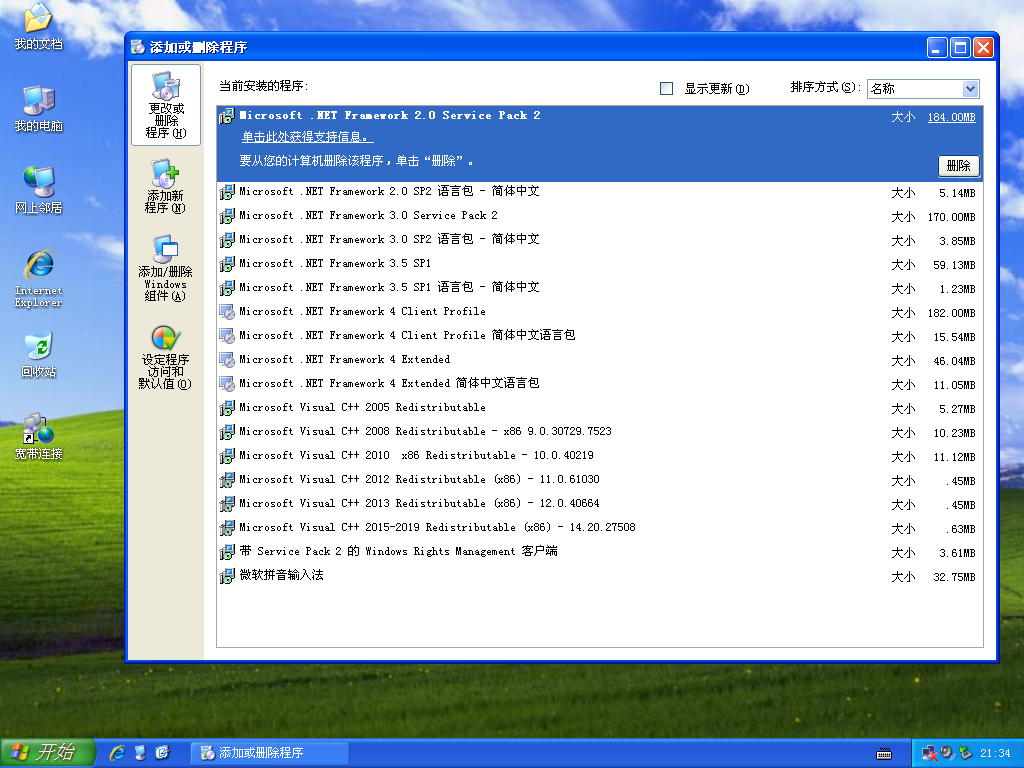The height and width of the screenshot is (768, 1024).
Task: Click the volume speaker tray icon
Action: [948, 754]
